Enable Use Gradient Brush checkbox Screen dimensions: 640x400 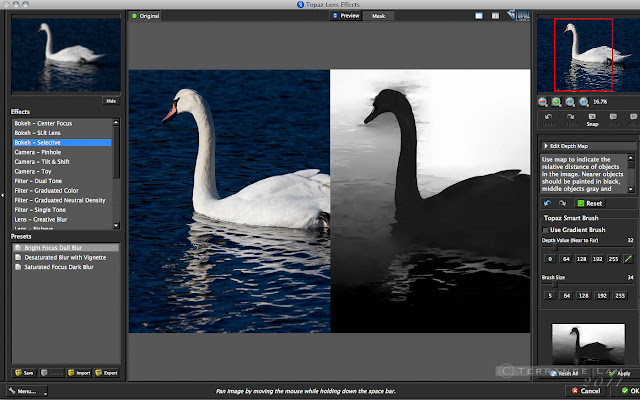click(x=545, y=230)
